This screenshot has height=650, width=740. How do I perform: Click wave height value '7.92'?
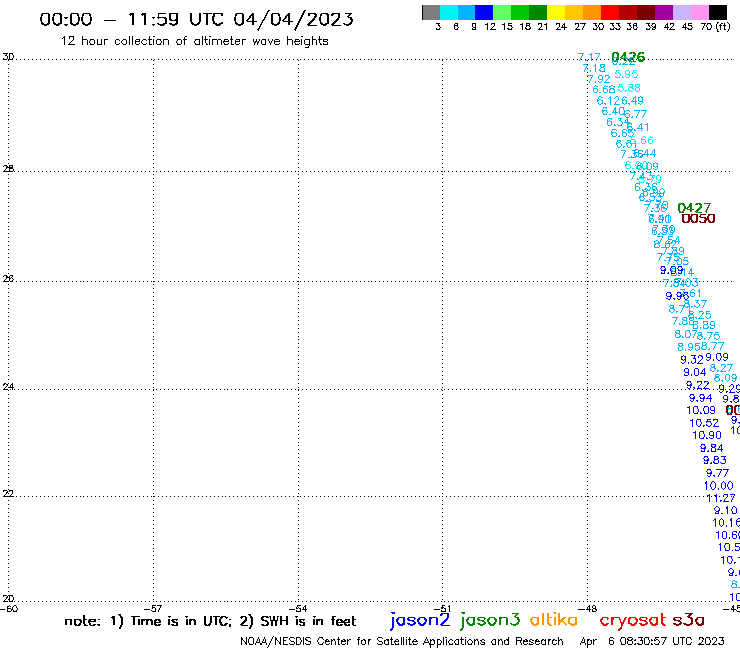click(x=599, y=79)
